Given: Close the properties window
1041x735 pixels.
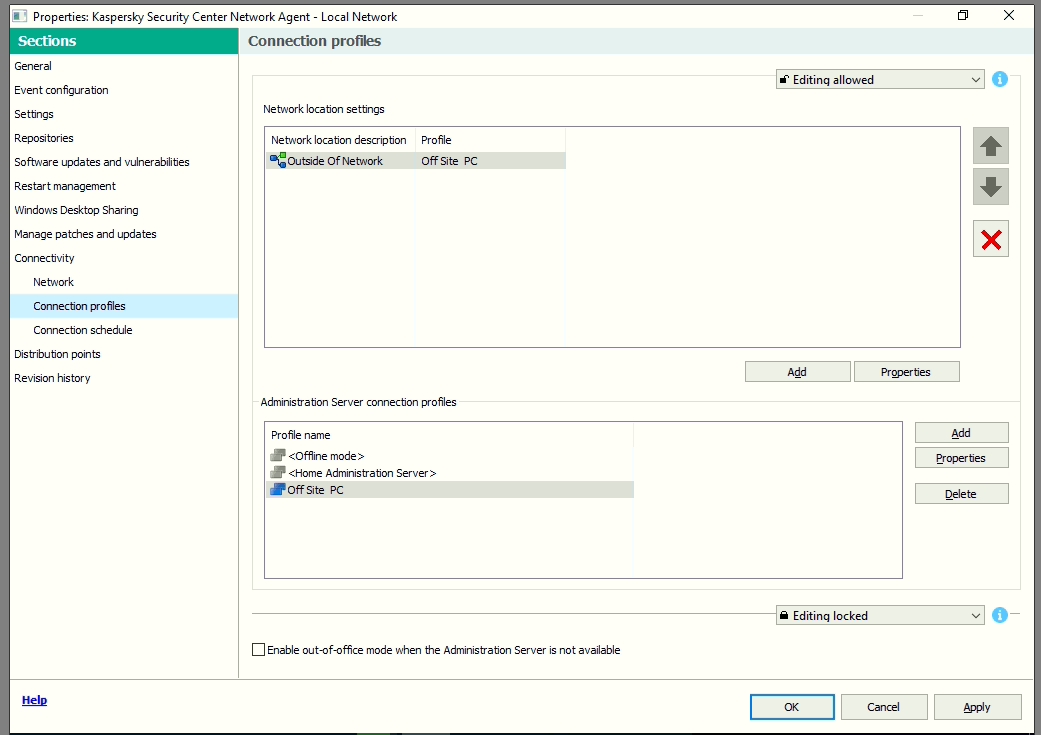Looking at the screenshot, I should pyautogui.click(x=1009, y=15).
